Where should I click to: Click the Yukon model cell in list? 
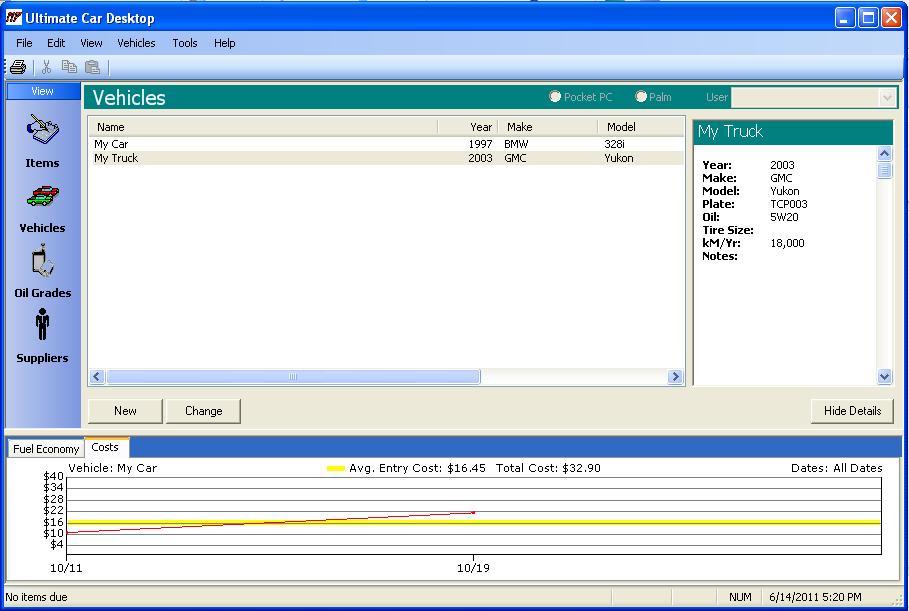coord(619,158)
